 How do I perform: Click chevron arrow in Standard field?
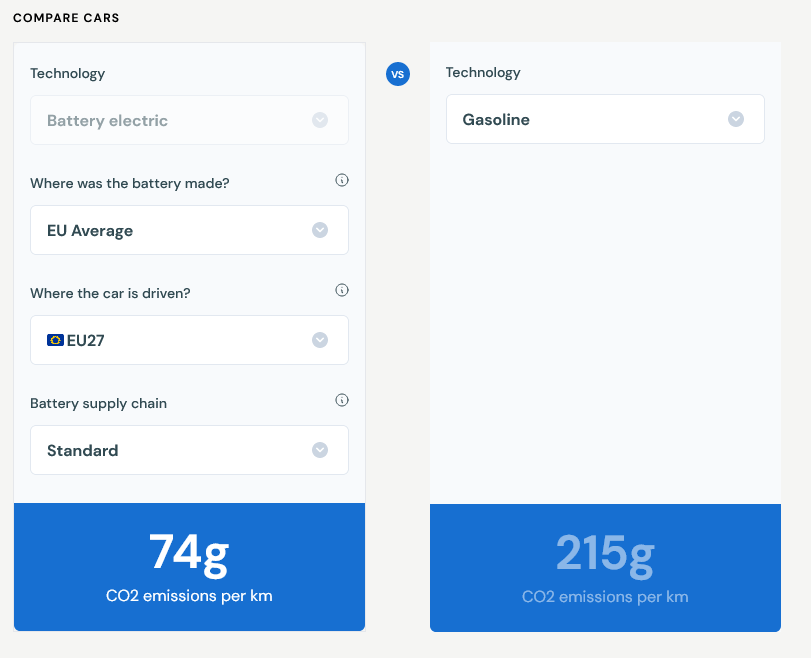pyautogui.click(x=320, y=450)
